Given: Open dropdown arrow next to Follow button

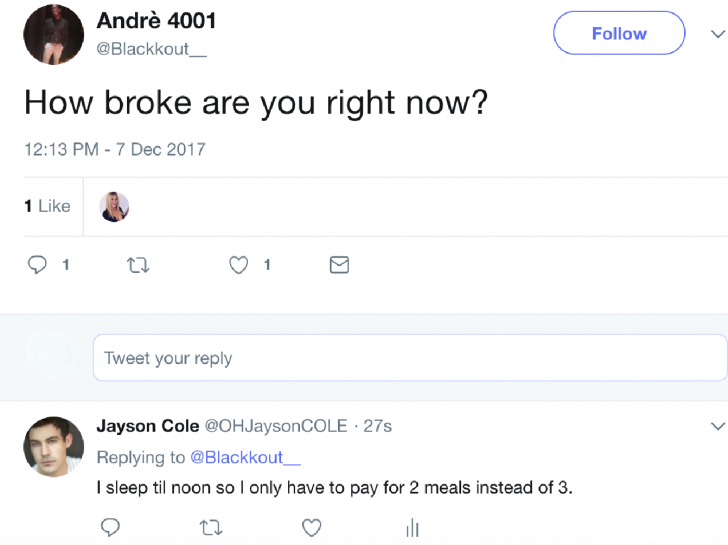Looking at the screenshot, I should [x=716, y=33].
